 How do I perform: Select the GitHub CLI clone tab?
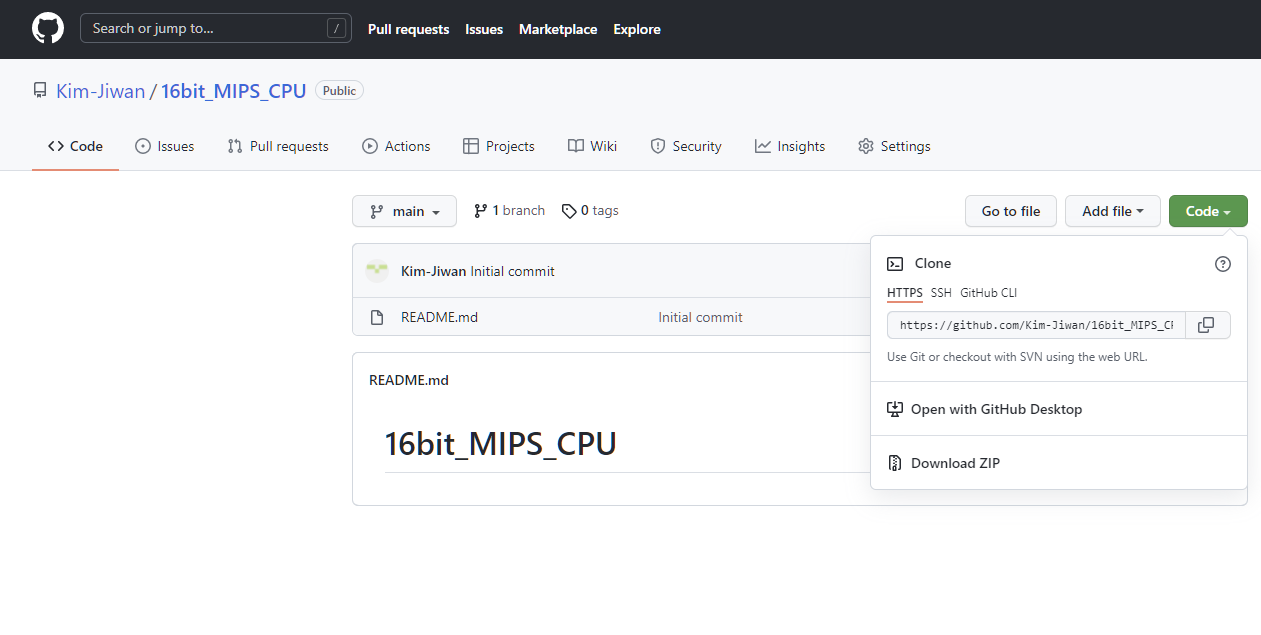(988, 293)
